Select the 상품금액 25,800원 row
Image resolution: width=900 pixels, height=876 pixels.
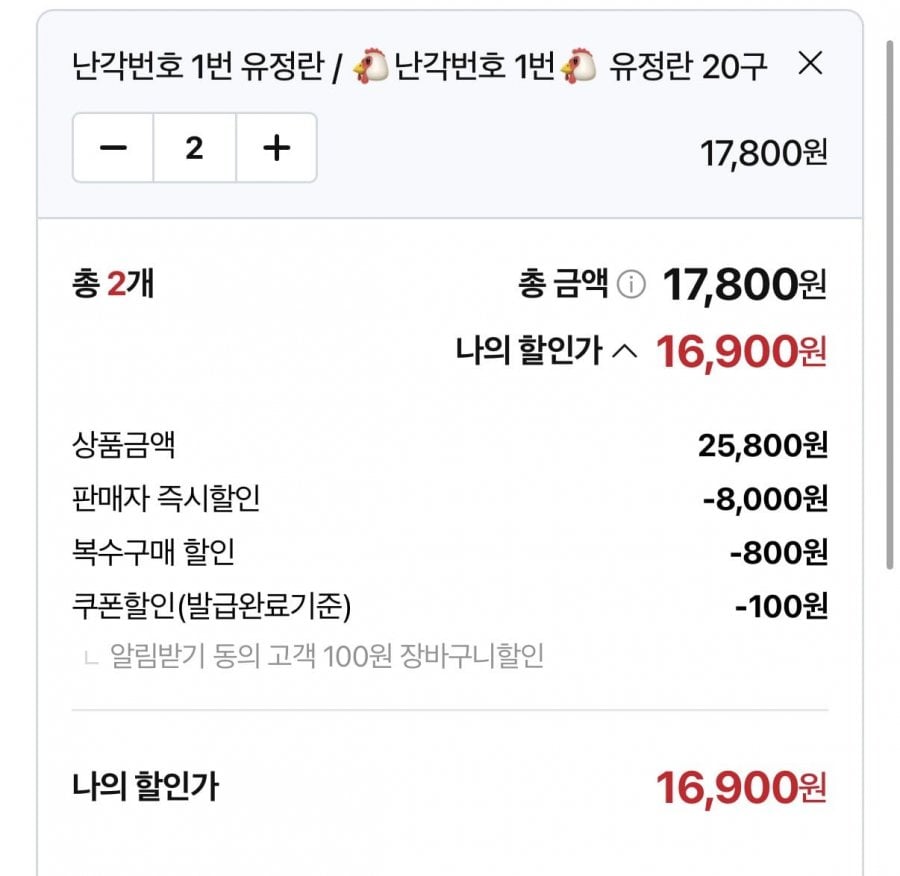point(449,445)
